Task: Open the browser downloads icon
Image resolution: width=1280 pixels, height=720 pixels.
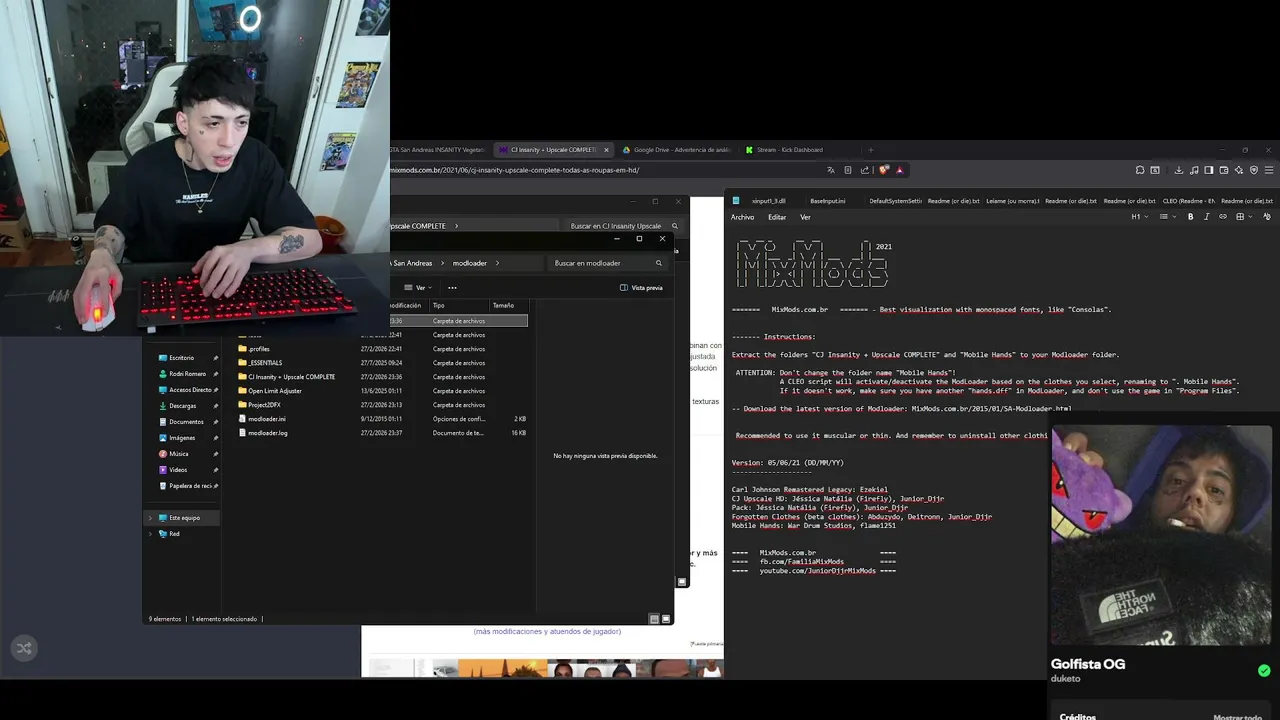Action: click(x=1179, y=170)
